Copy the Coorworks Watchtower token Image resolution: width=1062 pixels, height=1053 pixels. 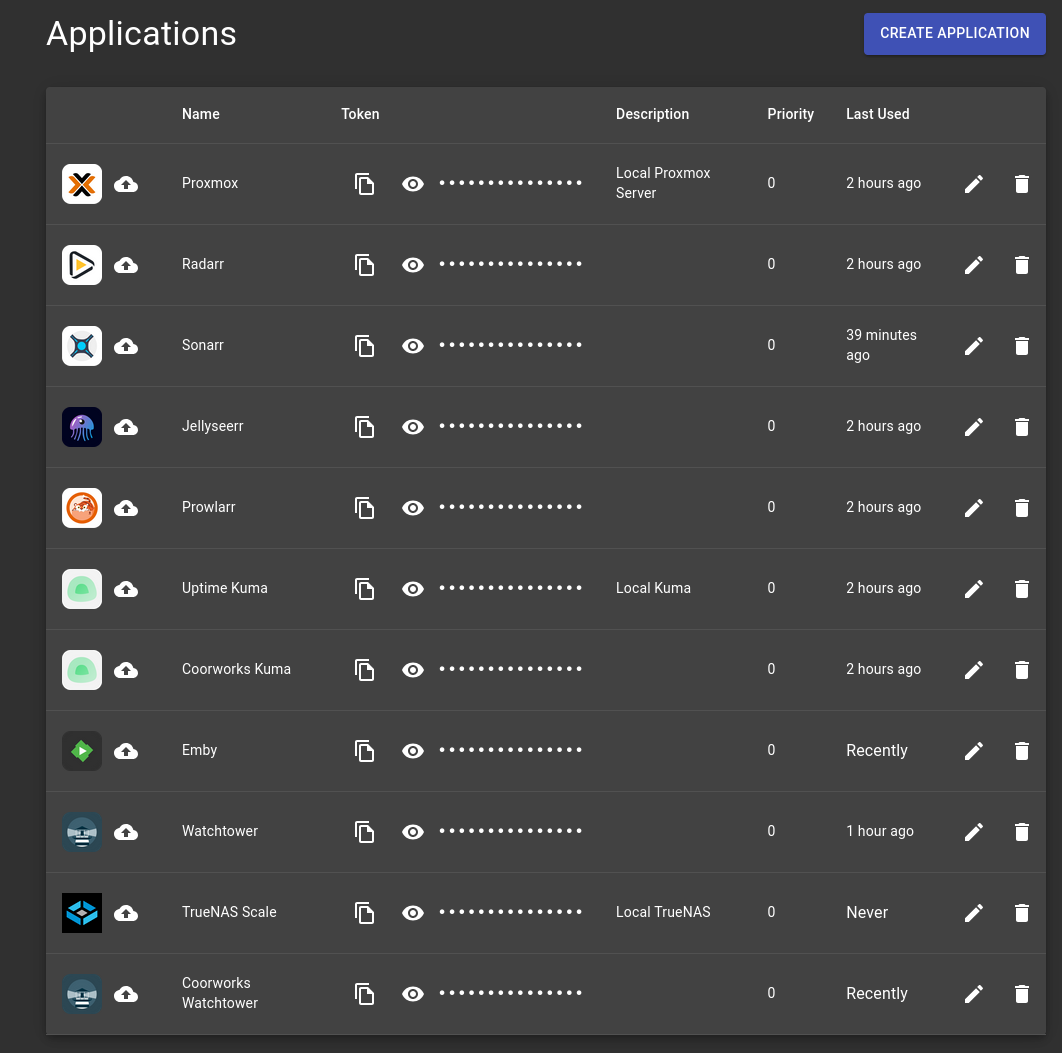click(364, 994)
